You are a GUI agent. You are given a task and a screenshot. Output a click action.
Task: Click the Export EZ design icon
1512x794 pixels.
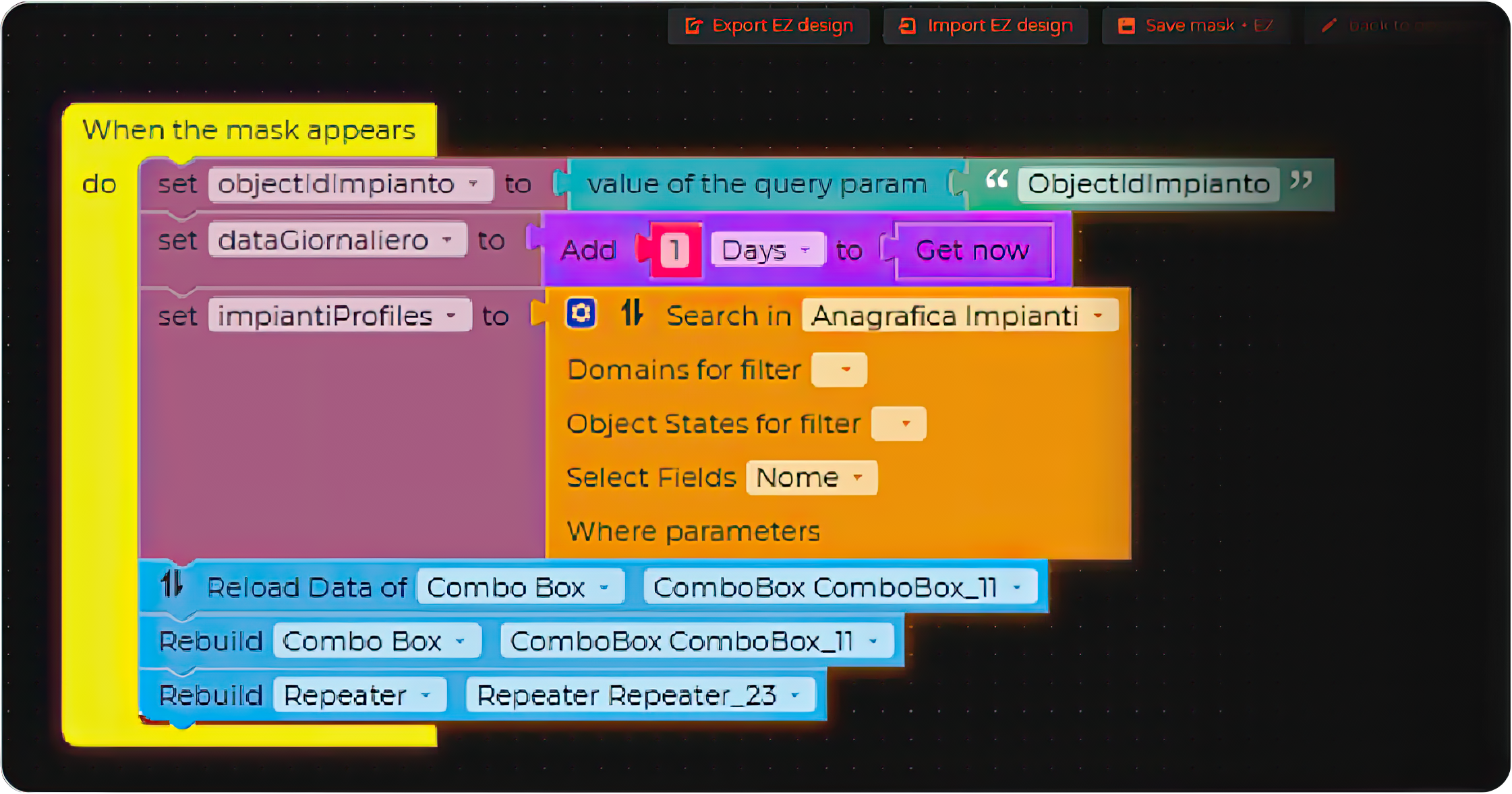point(693,26)
